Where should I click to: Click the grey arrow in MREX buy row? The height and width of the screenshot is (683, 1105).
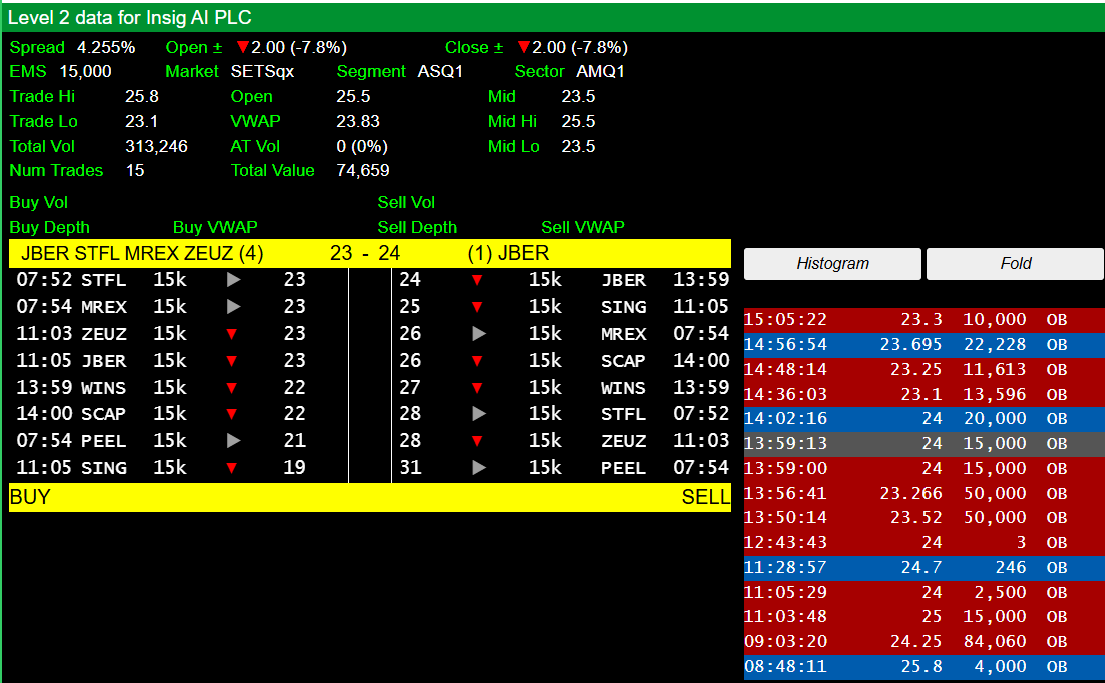pos(234,307)
